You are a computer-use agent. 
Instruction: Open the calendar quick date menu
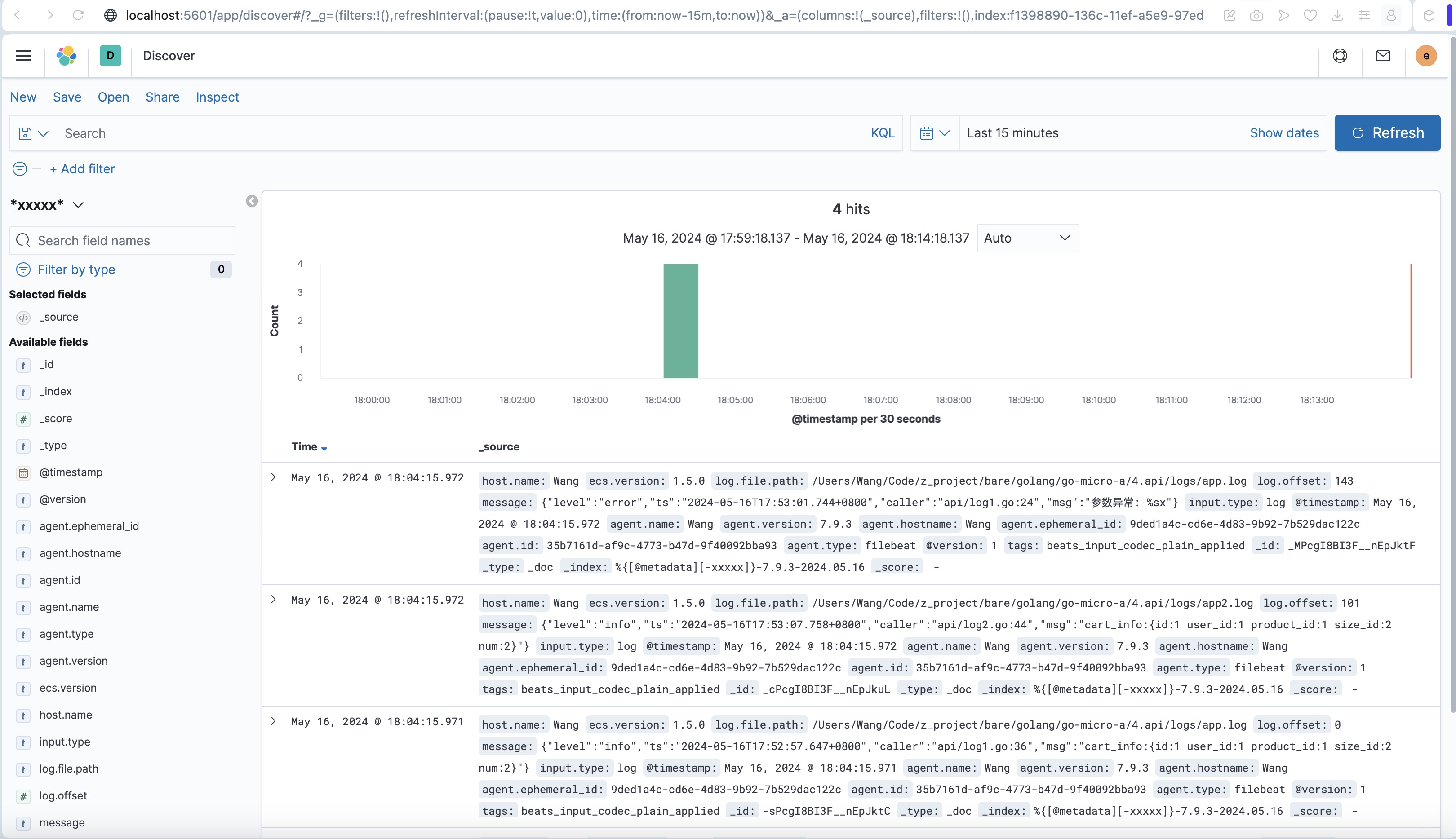935,133
